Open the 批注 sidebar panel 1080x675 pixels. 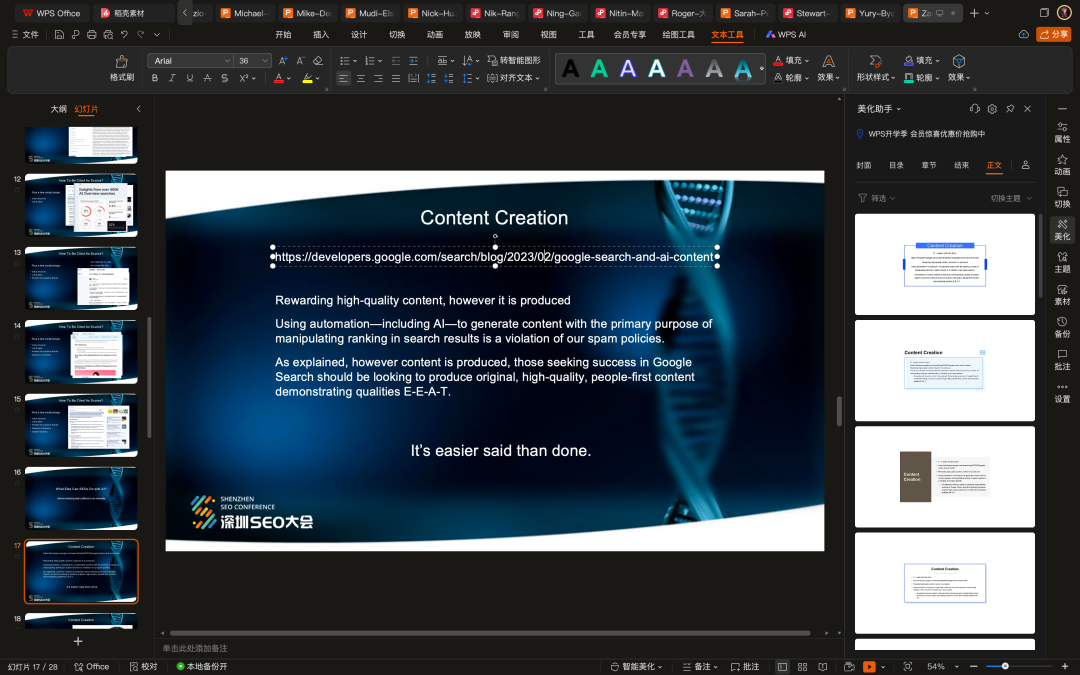pos(1062,360)
